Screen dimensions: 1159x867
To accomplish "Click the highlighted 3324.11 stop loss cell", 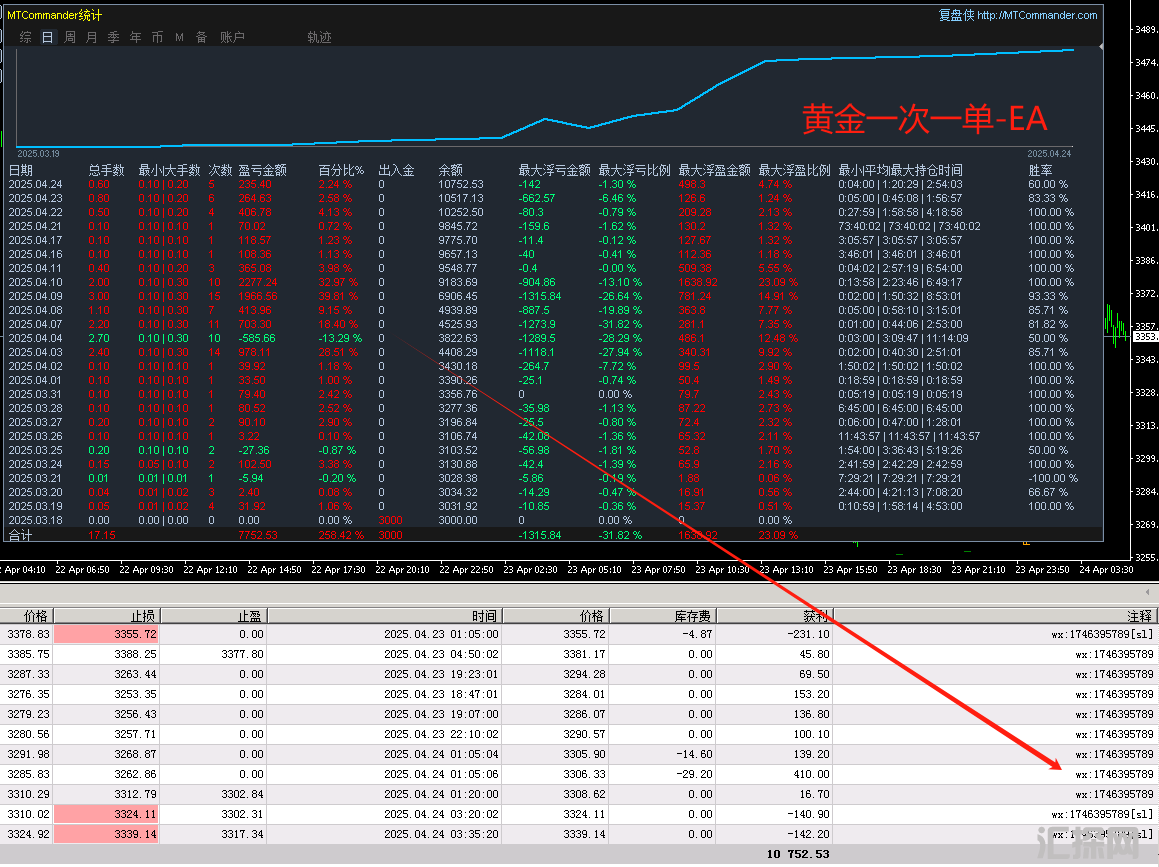I will pyautogui.click(x=106, y=814).
